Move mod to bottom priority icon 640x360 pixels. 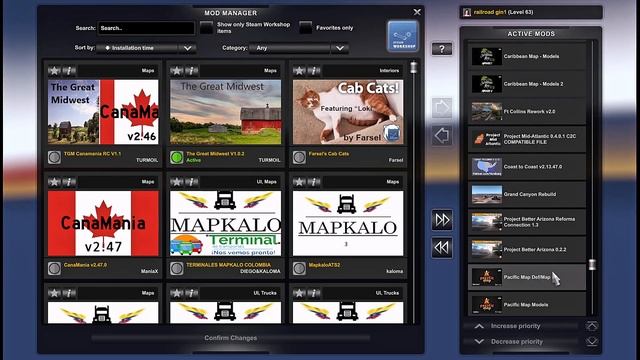[x=592, y=341]
